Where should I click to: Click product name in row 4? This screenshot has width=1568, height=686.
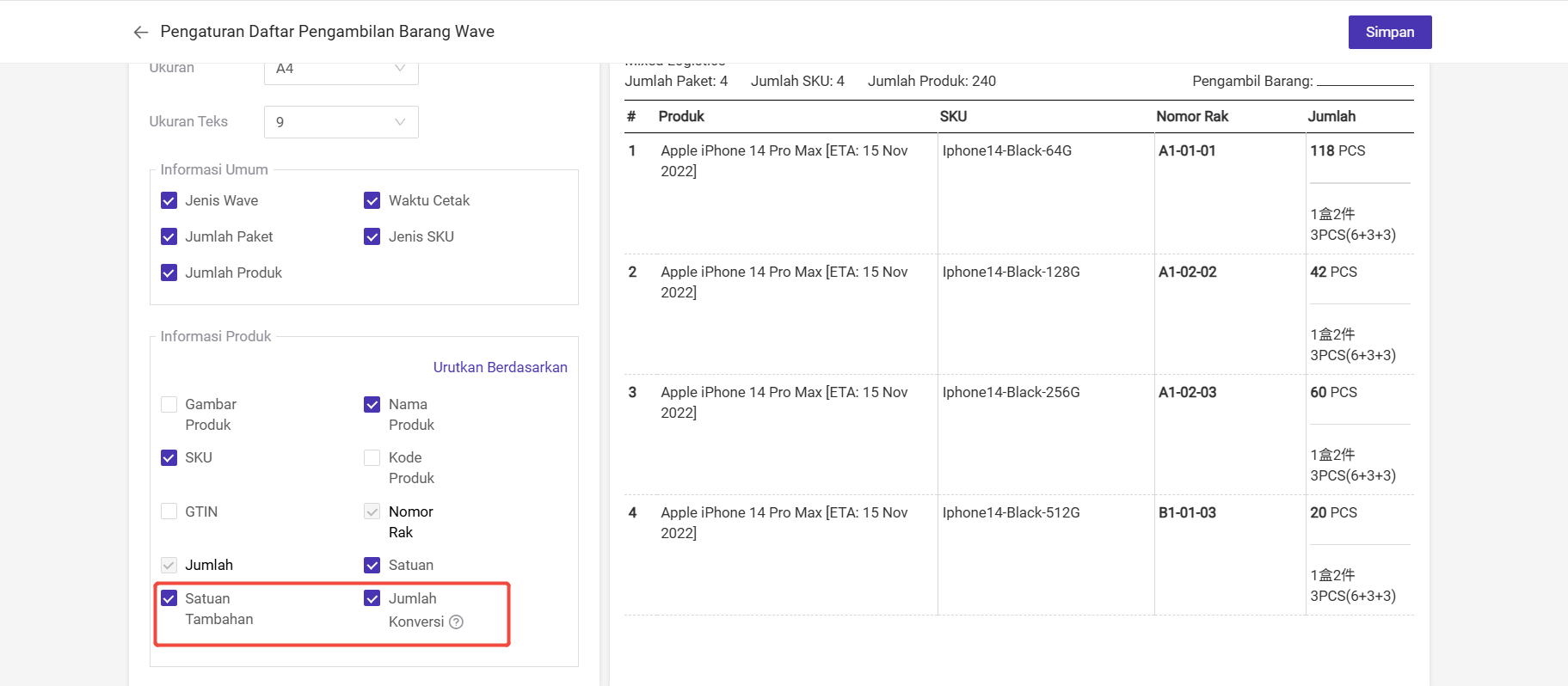(784, 523)
